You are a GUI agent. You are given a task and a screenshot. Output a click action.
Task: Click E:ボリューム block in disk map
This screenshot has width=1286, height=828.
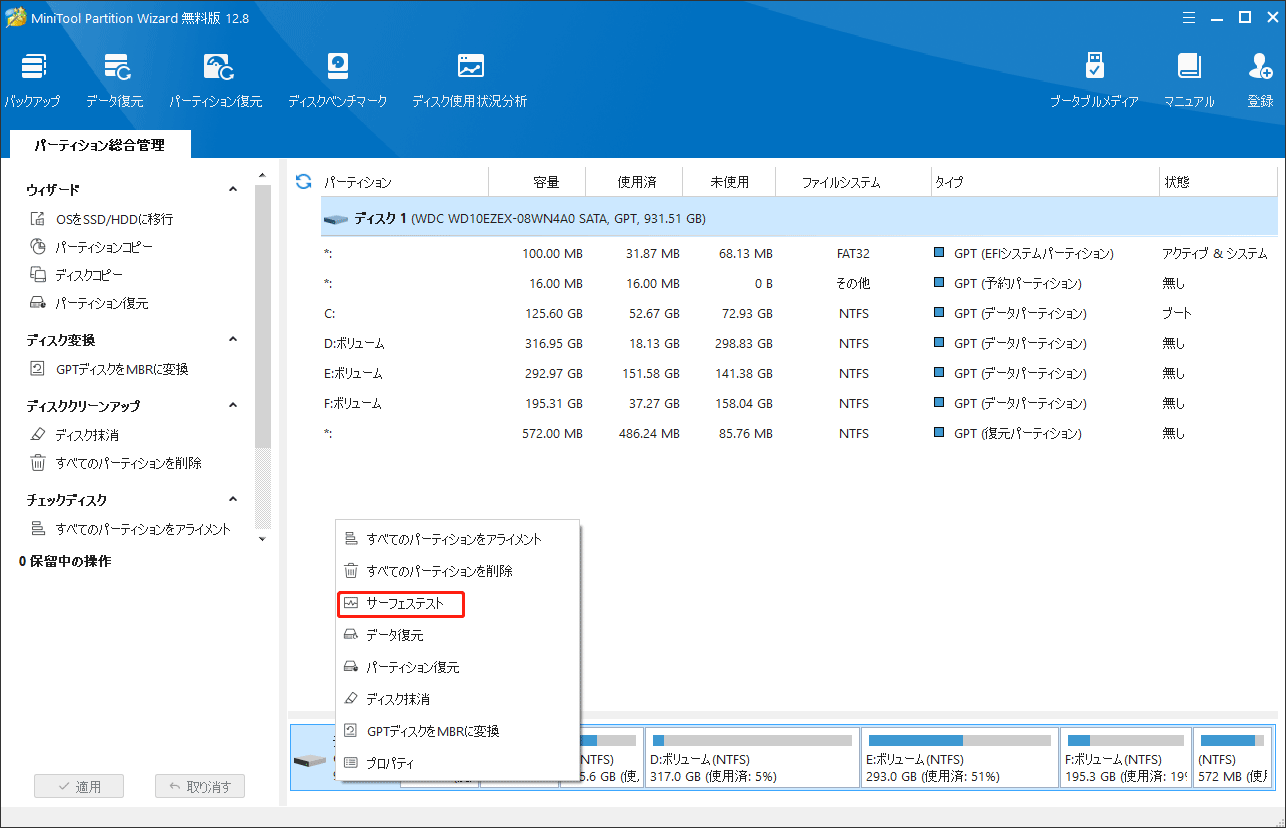[x=958, y=759]
